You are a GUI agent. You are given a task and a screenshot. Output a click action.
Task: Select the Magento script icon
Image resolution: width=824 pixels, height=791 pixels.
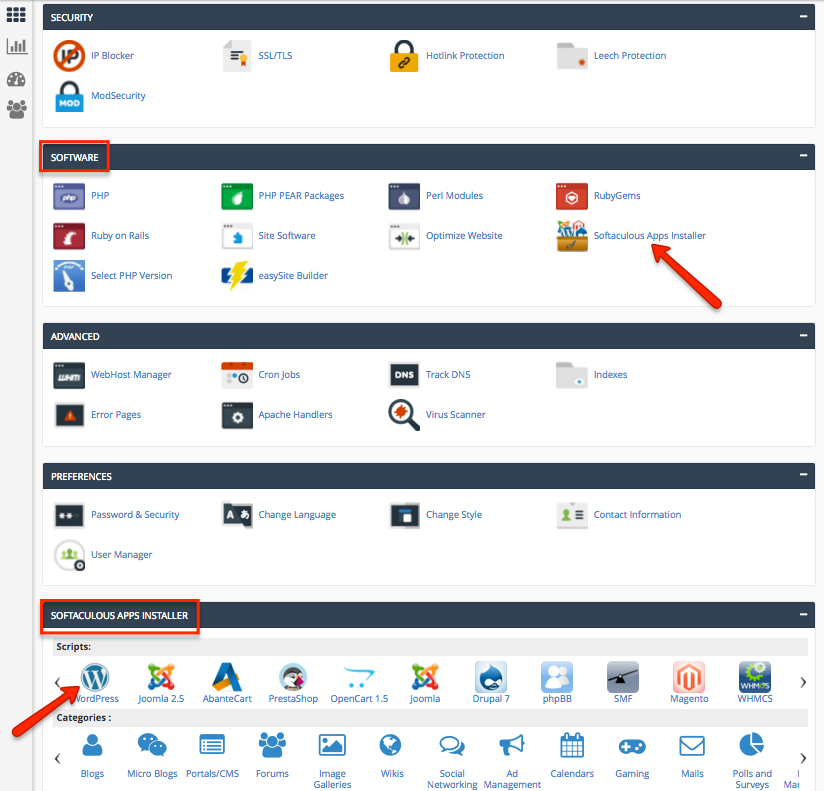[689, 677]
